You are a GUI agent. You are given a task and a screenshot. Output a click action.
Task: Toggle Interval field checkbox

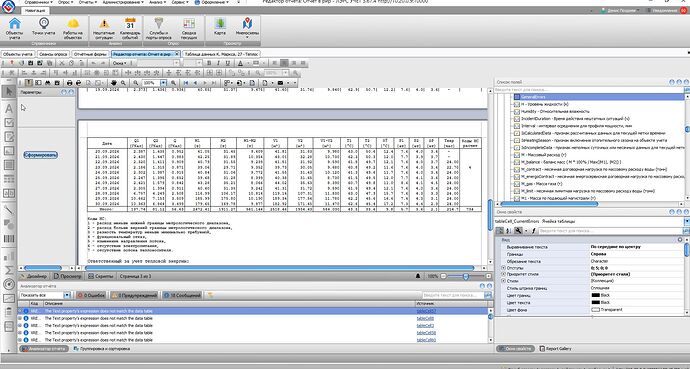tap(517, 126)
